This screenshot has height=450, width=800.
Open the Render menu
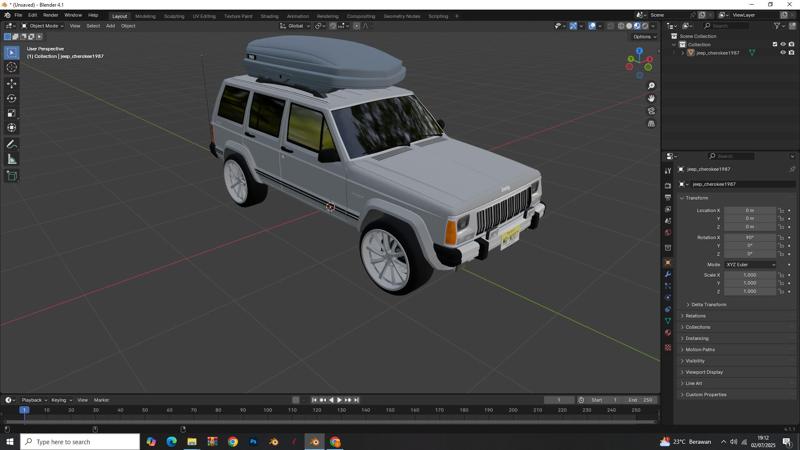pyautogui.click(x=51, y=15)
